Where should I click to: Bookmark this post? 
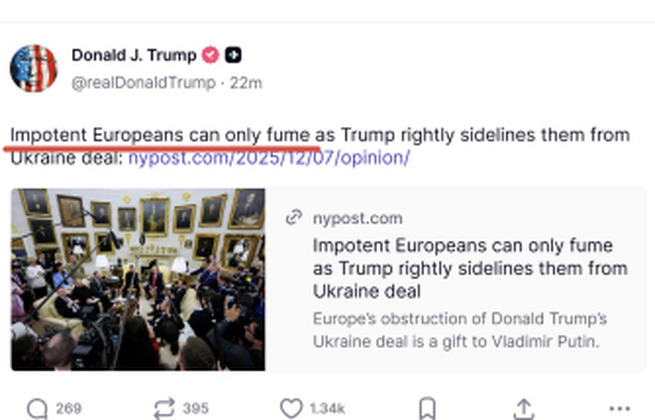point(426,408)
